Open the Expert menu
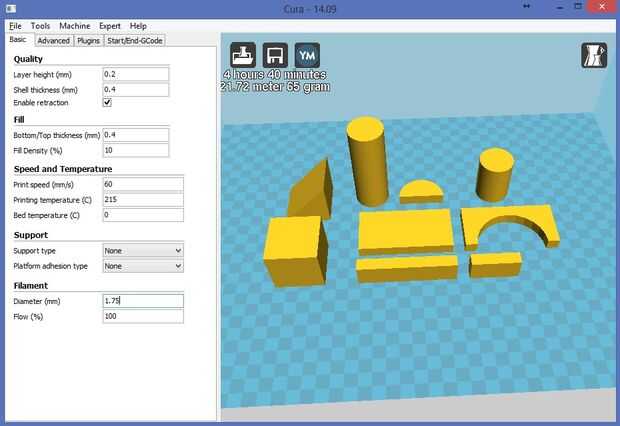The height and width of the screenshot is (426, 620). pos(110,26)
